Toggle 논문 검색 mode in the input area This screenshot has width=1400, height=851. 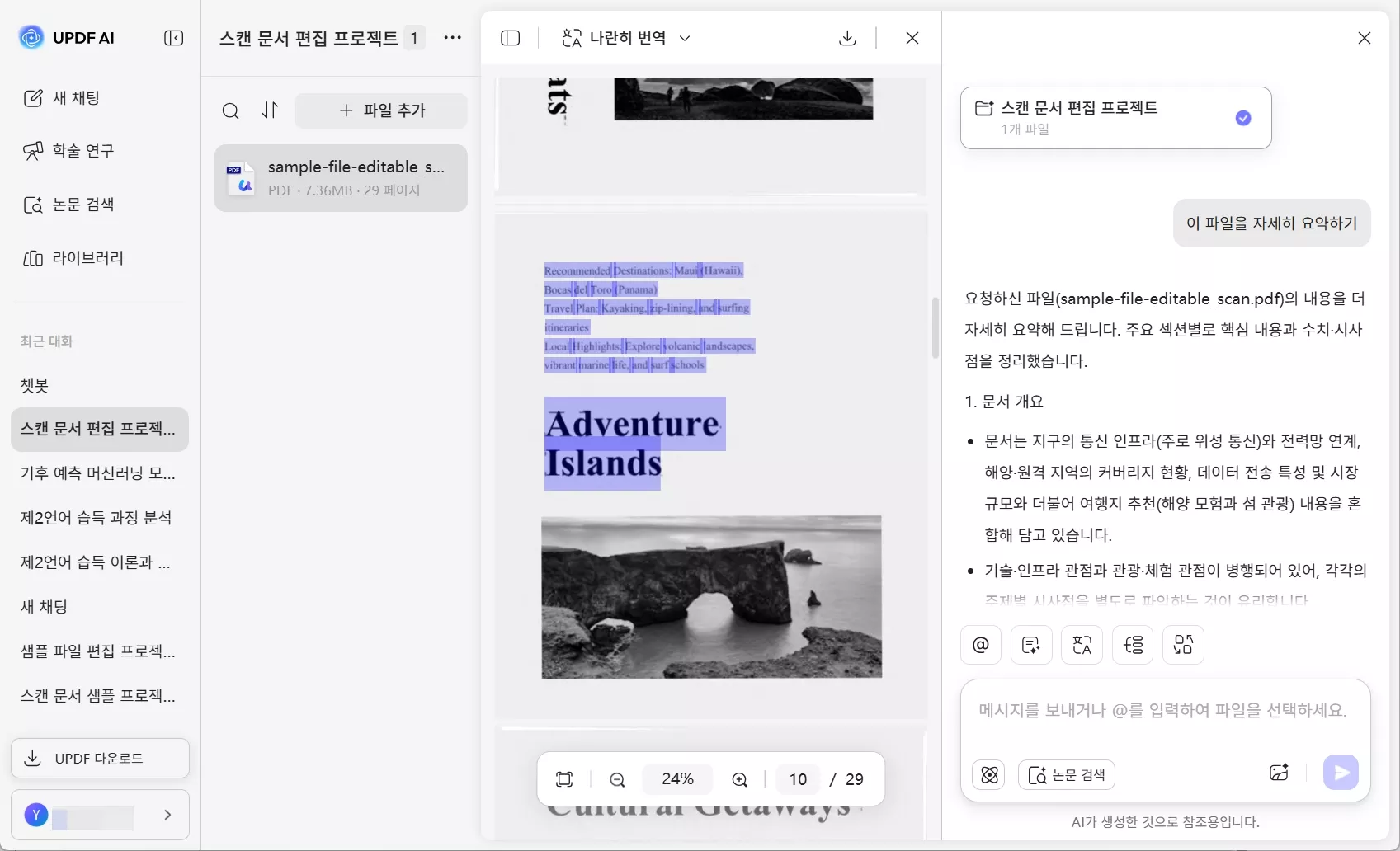tap(1066, 774)
